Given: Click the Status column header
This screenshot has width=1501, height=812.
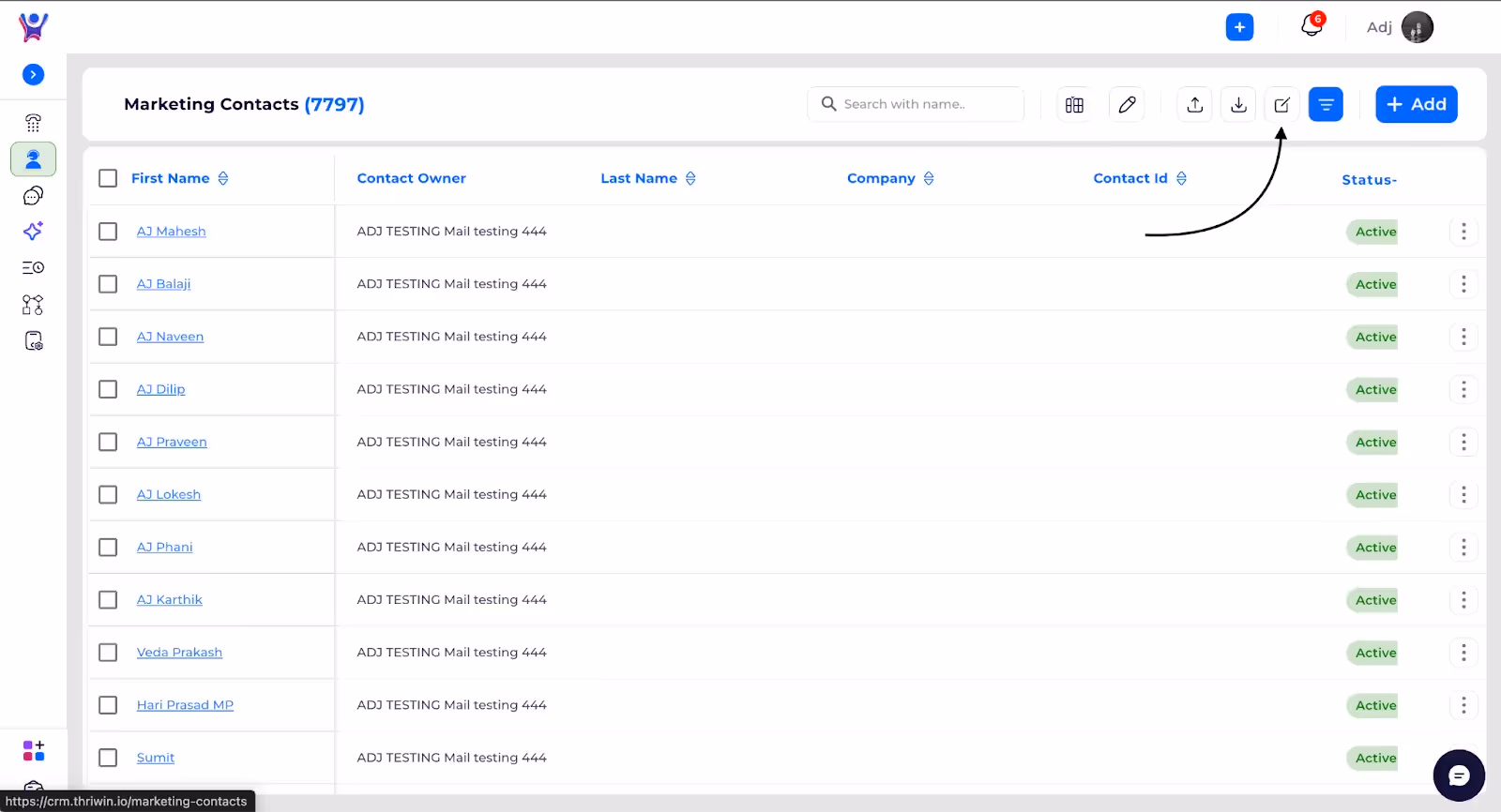Looking at the screenshot, I should click(x=1369, y=179).
